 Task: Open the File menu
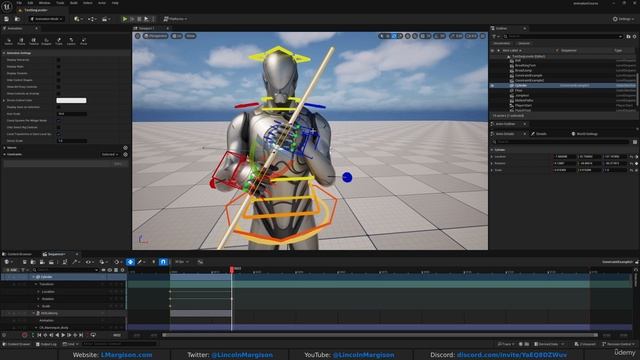pos(19,3)
